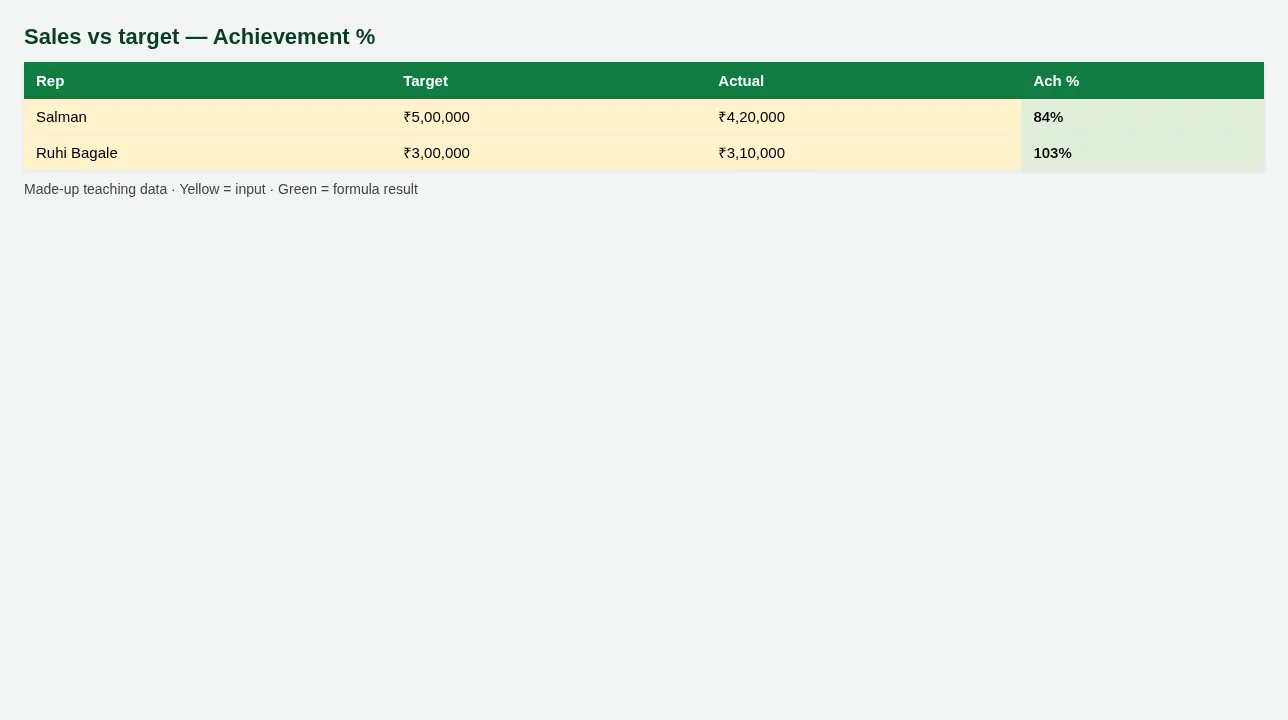Click the Rep column header
The width and height of the screenshot is (1288, 720).
(x=207, y=81)
